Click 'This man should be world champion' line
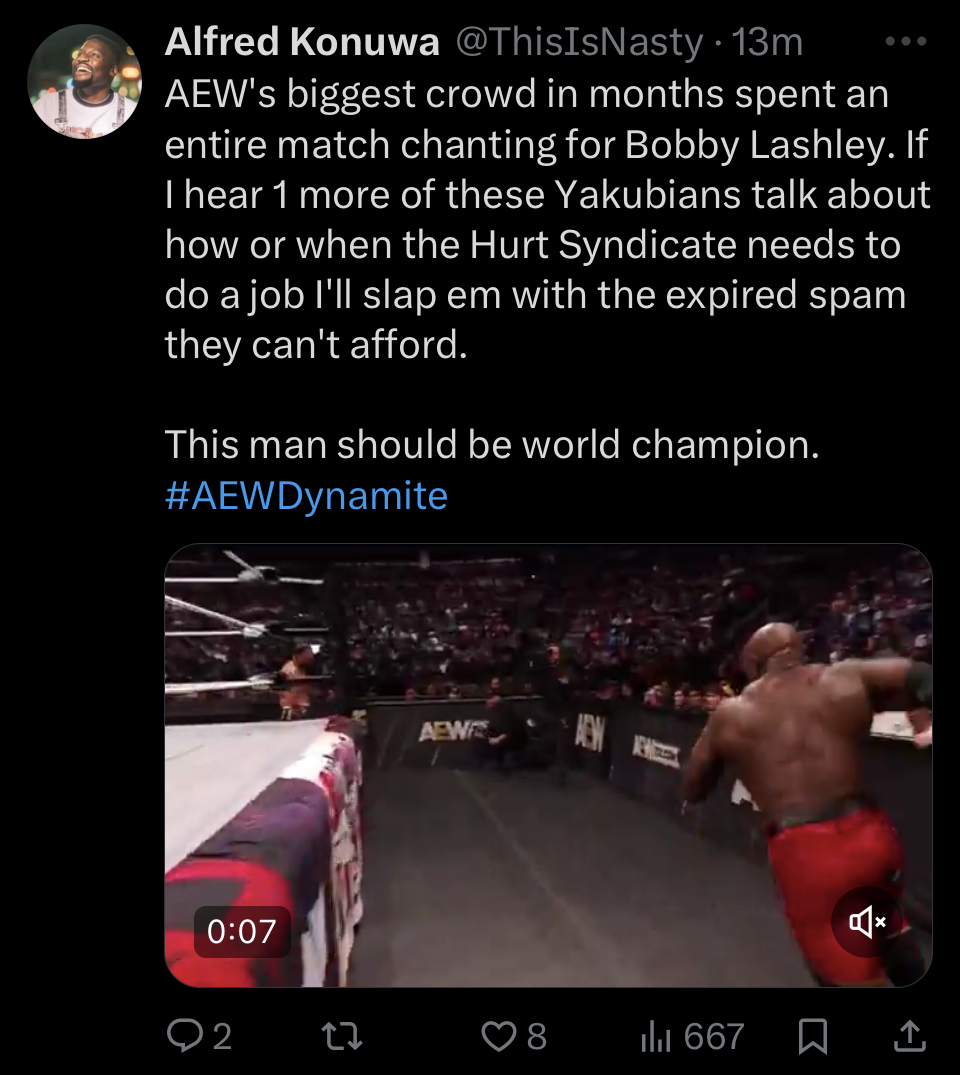 (492, 445)
